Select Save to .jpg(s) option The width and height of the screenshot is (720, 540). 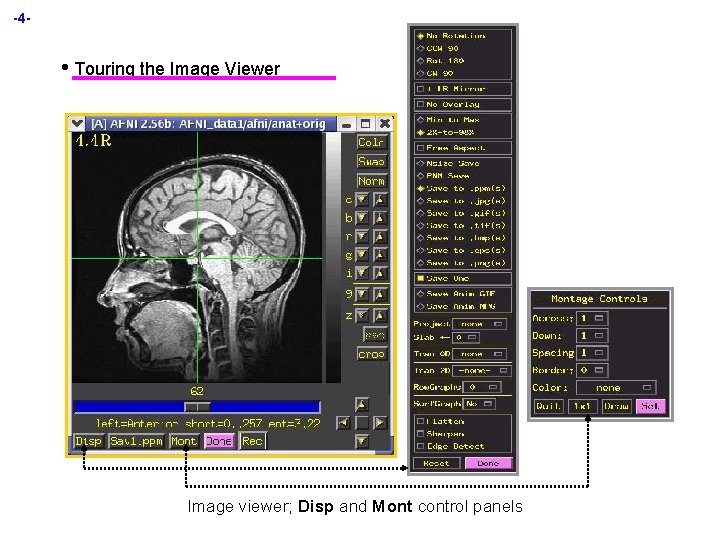point(461,201)
